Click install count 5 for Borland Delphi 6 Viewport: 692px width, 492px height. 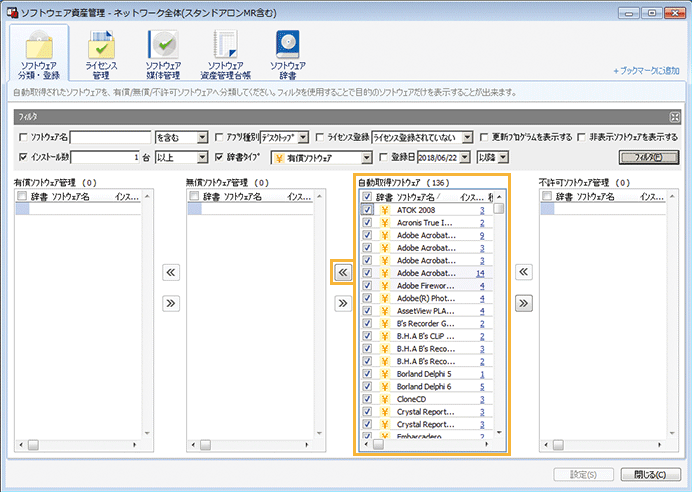click(x=482, y=387)
